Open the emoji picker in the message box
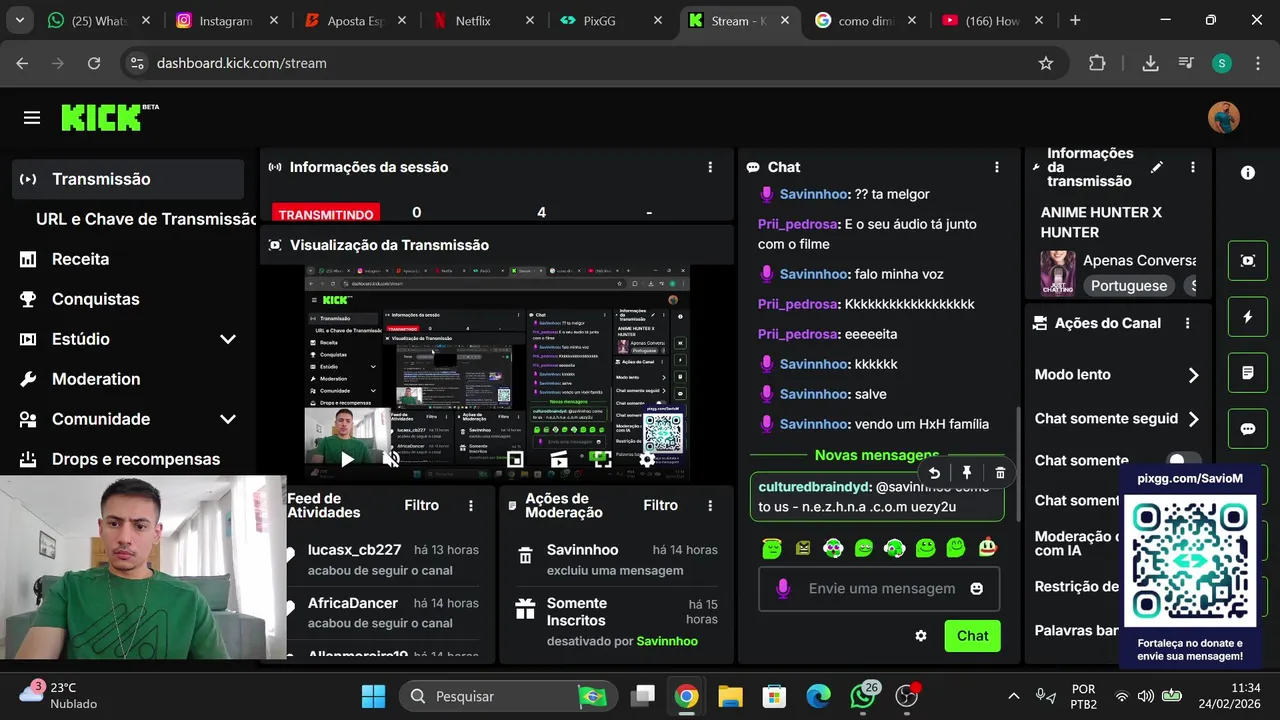1280x720 pixels. pyautogui.click(x=977, y=589)
